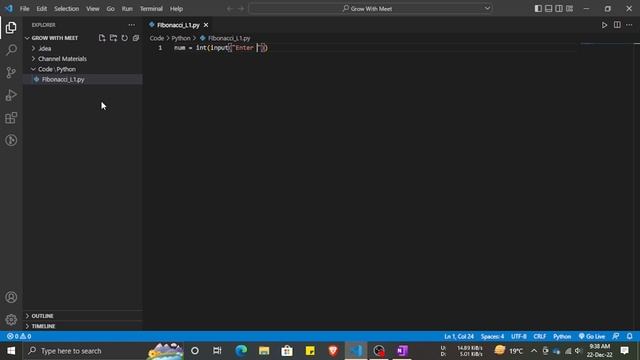This screenshot has height=360, width=640.
Task: Change encoding via UTF-8 status item
Action: (519, 336)
